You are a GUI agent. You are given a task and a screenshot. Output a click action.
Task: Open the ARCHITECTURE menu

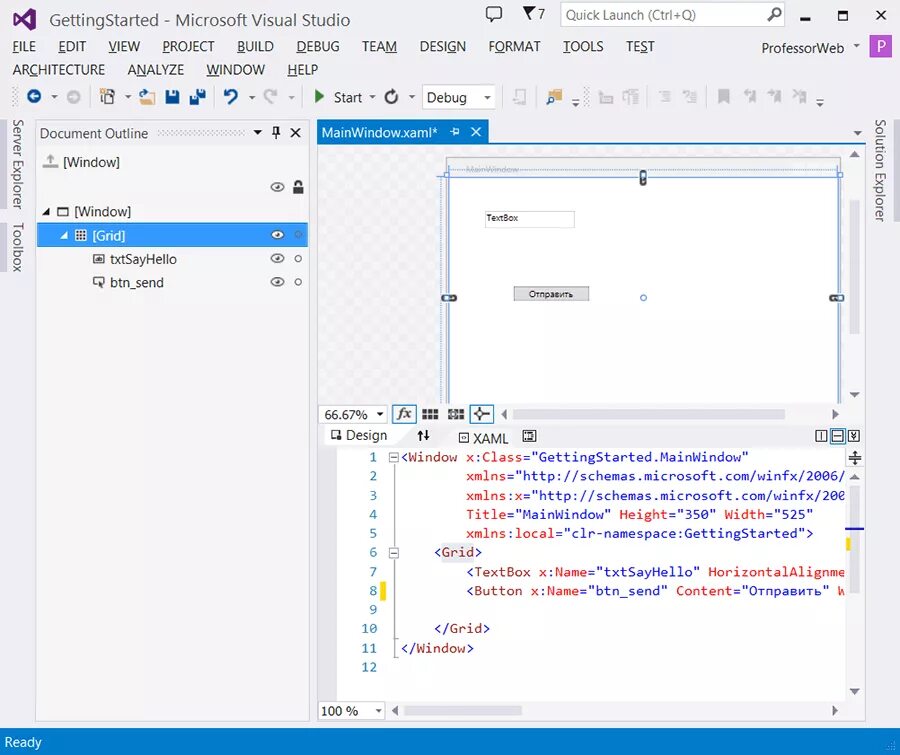coord(59,70)
